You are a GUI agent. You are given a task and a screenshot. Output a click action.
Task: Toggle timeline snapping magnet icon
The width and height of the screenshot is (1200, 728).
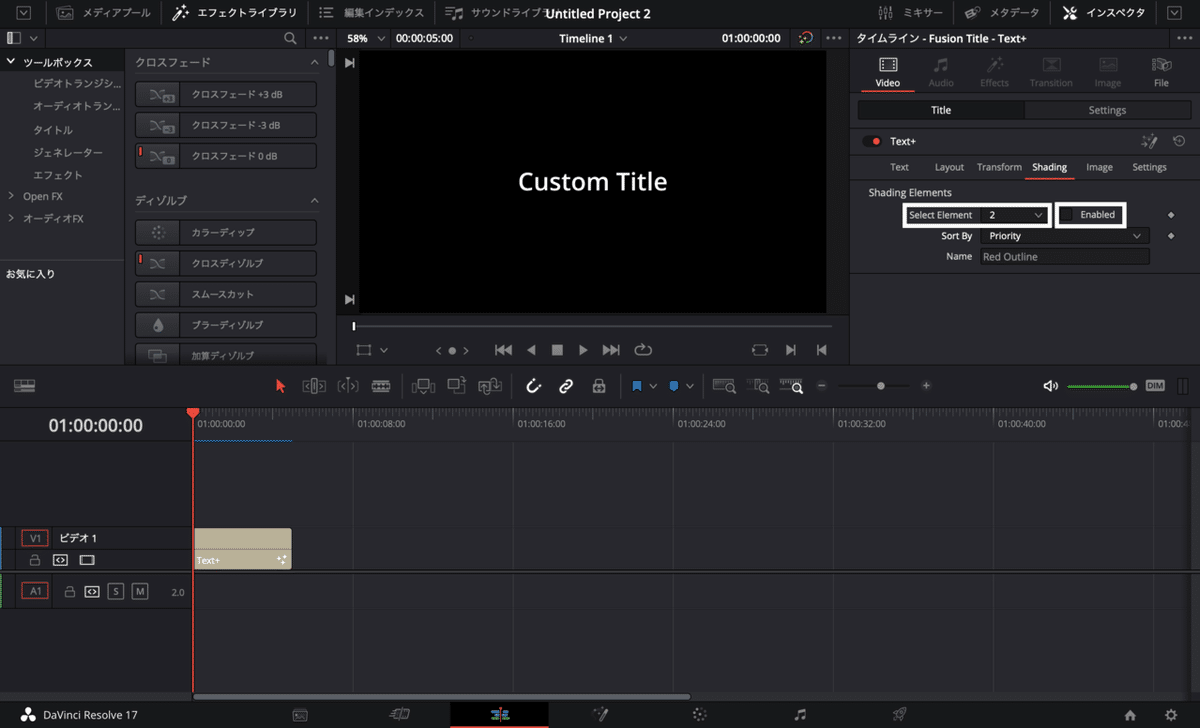534,386
